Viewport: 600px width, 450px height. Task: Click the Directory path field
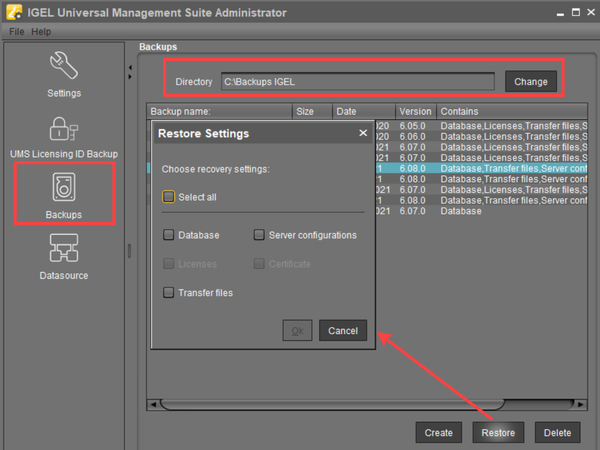pos(357,81)
